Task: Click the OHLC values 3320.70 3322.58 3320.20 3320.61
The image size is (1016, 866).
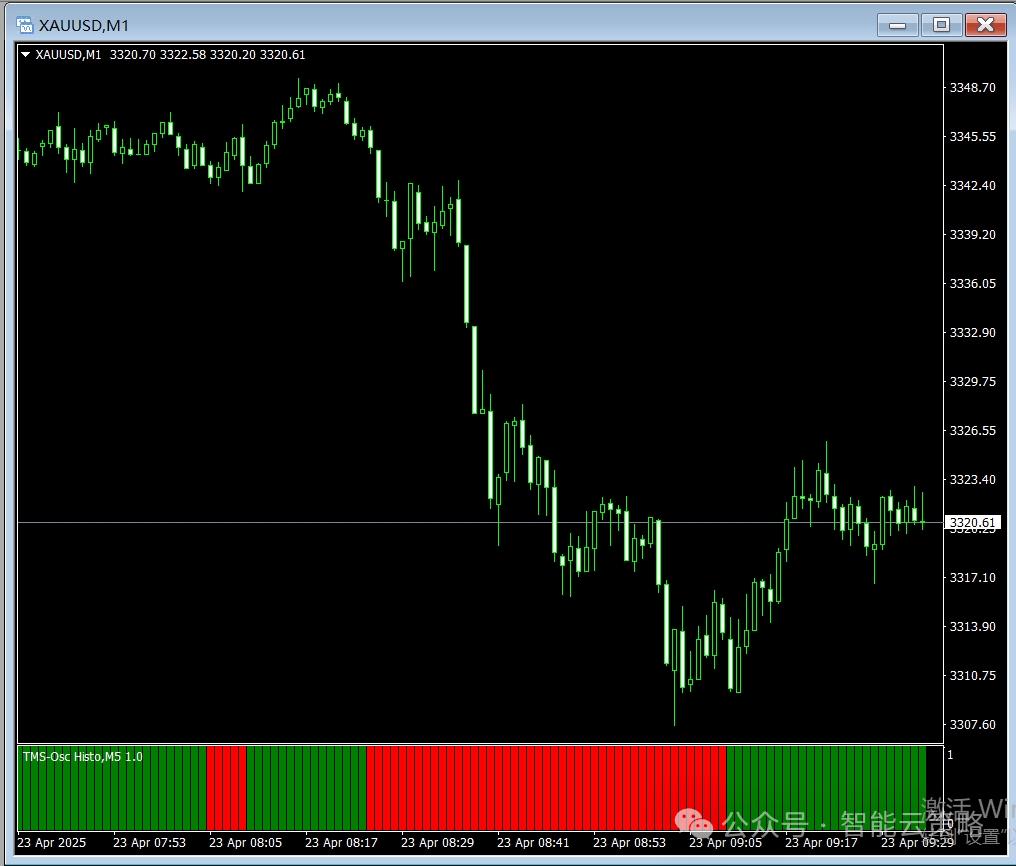Action: tap(207, 54)
